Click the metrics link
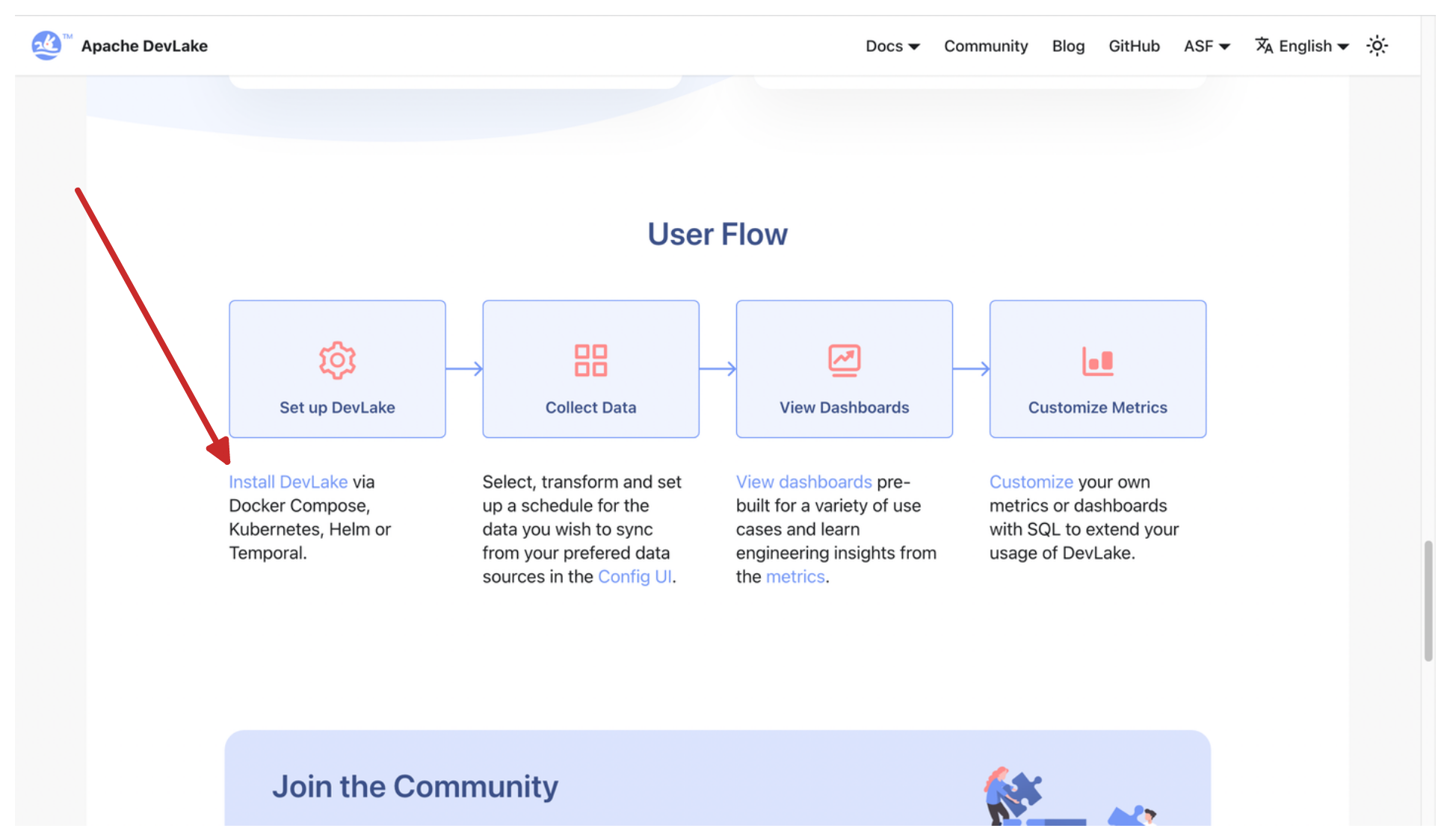Screen dimensions: 1450x840 [x=795, y=577]
